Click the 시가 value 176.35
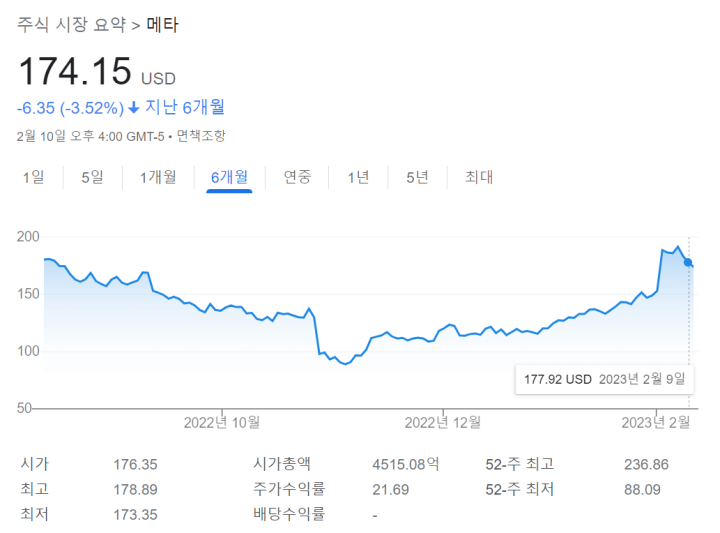Image resolution: width=720 pixels, height=533 pixels. [135, 465]
